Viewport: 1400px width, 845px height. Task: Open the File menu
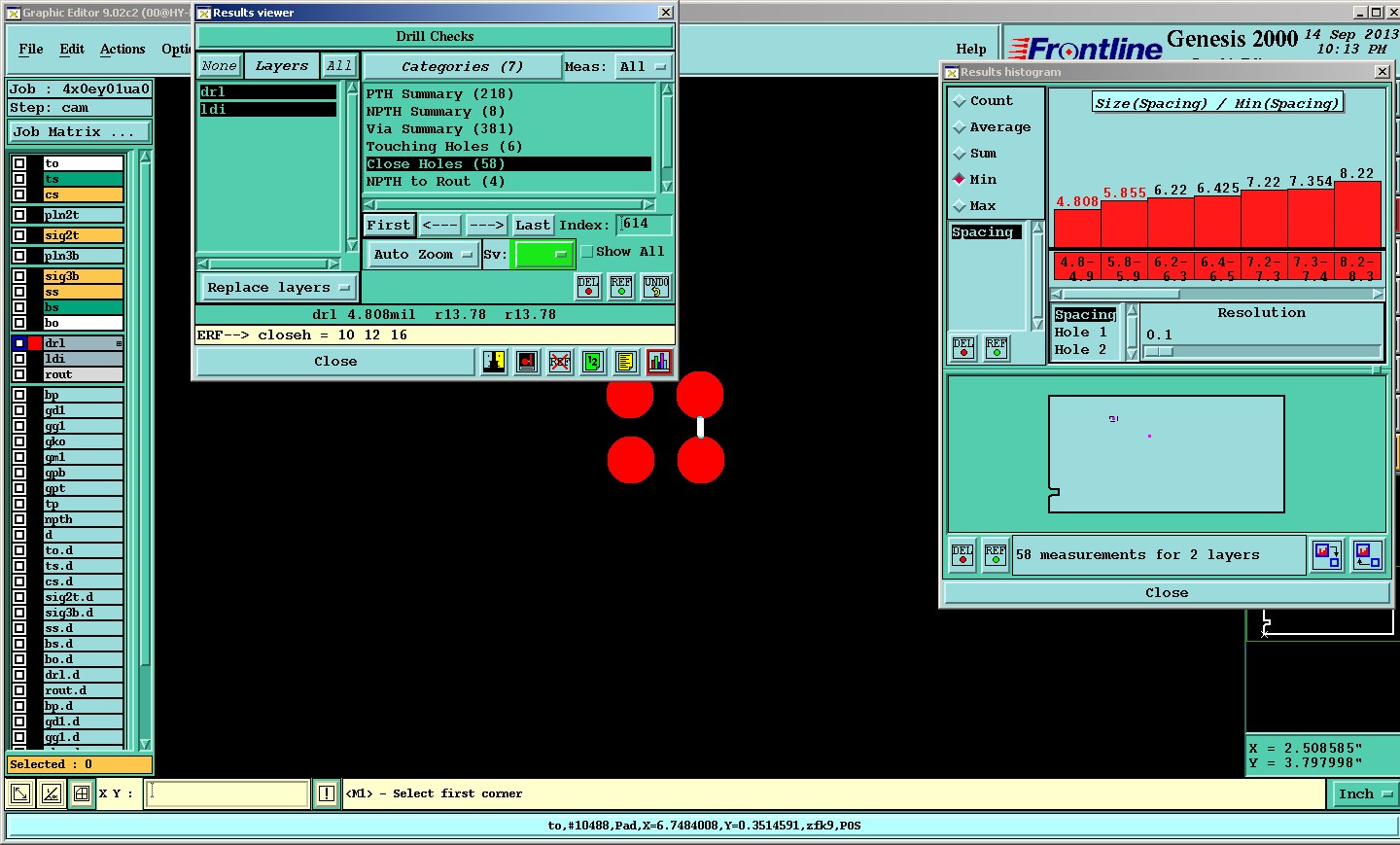pyautogui.click(x=31, y=49)
